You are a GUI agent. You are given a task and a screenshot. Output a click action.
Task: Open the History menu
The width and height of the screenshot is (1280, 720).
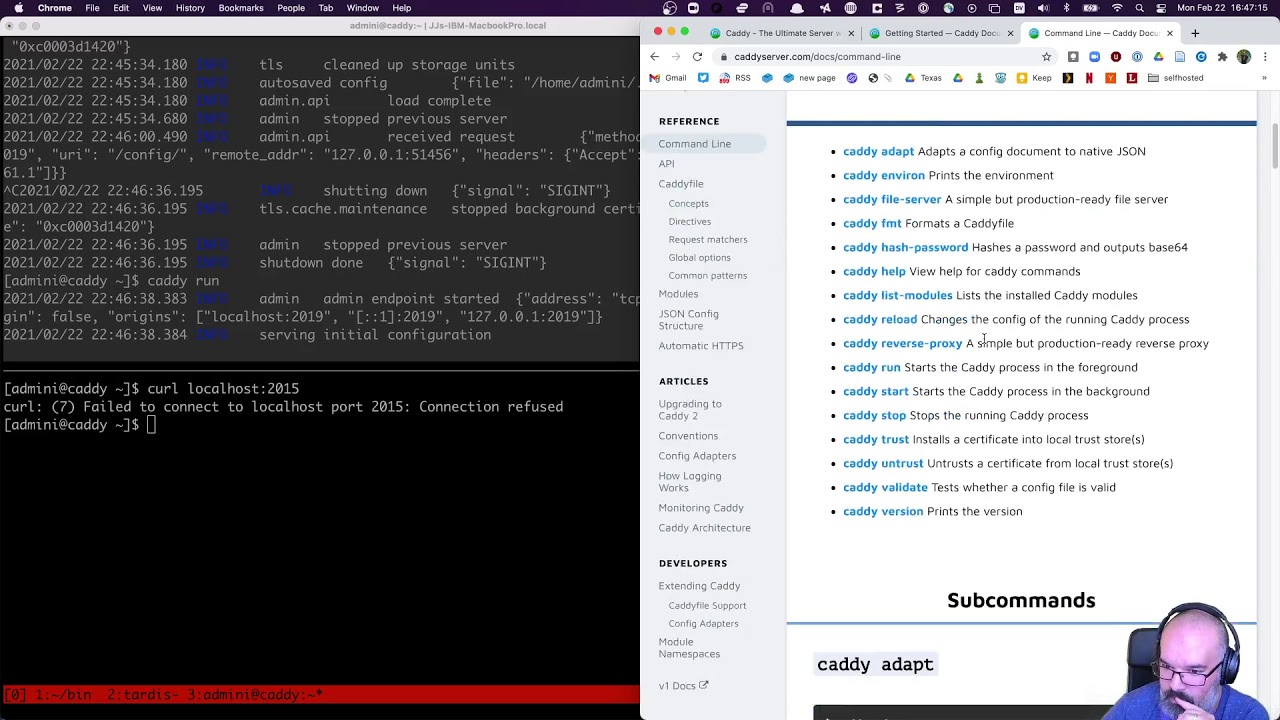tap(190, 8)
